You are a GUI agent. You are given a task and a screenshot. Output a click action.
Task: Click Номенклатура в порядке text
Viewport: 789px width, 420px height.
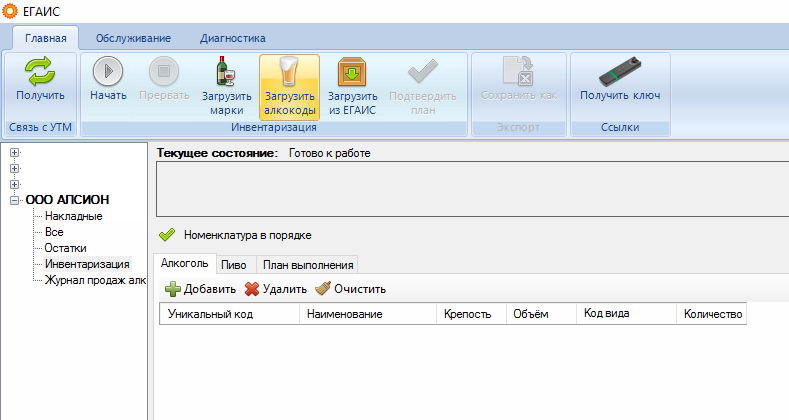point(248,235)
